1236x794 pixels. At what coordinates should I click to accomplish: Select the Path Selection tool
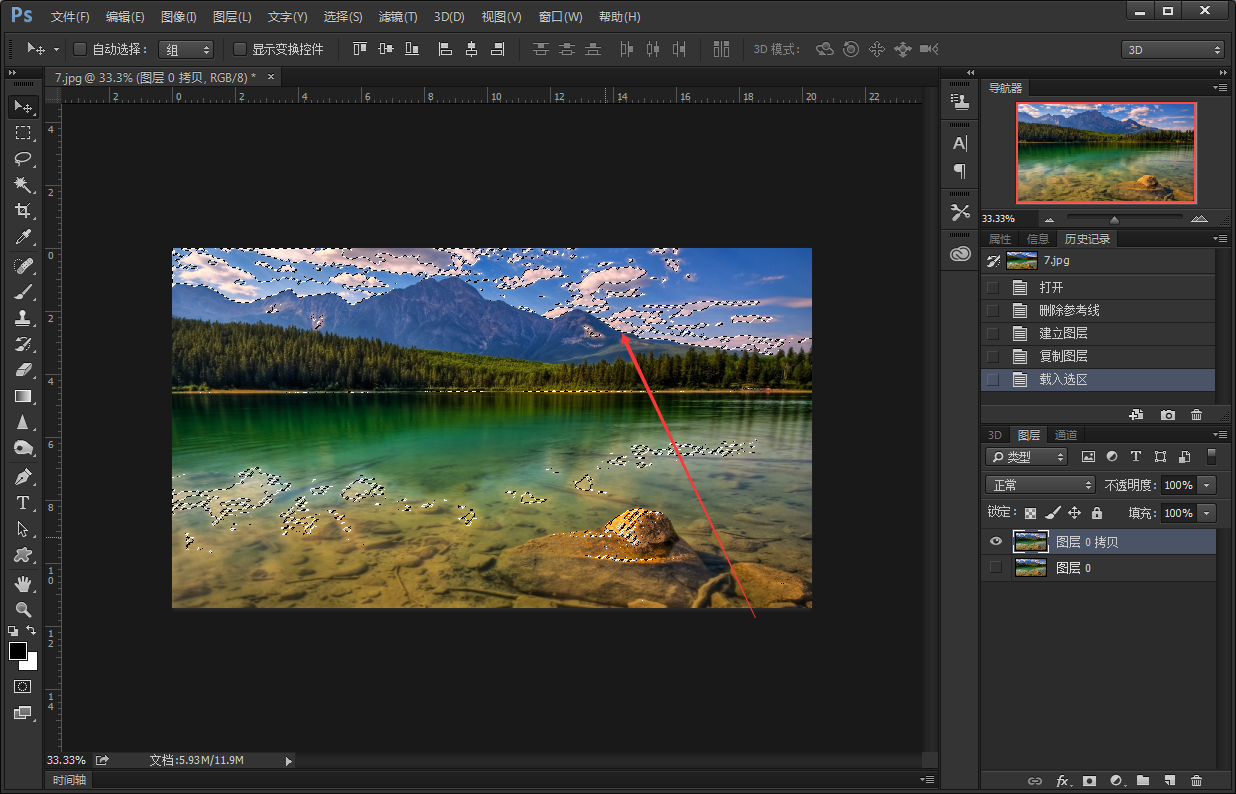point(22,529)
